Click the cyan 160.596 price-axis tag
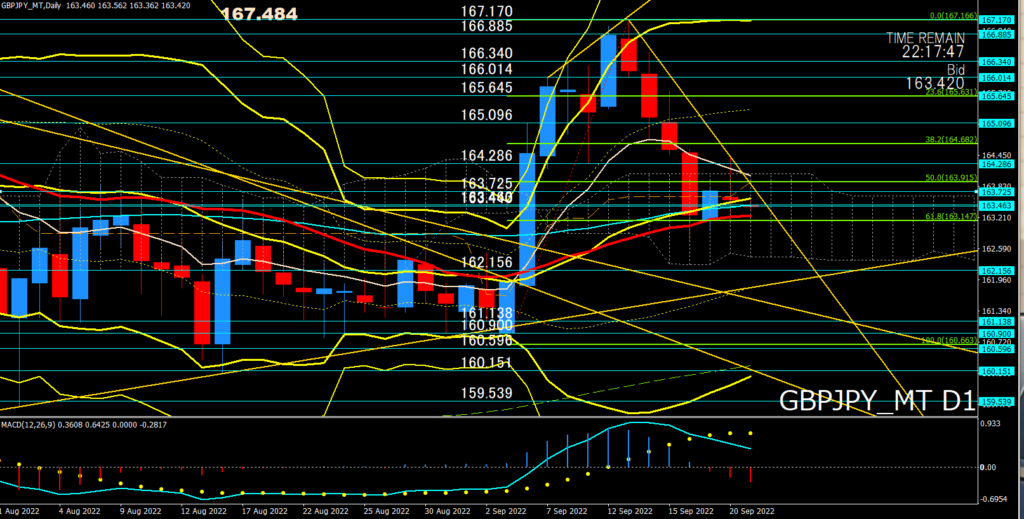 point(997,349)
